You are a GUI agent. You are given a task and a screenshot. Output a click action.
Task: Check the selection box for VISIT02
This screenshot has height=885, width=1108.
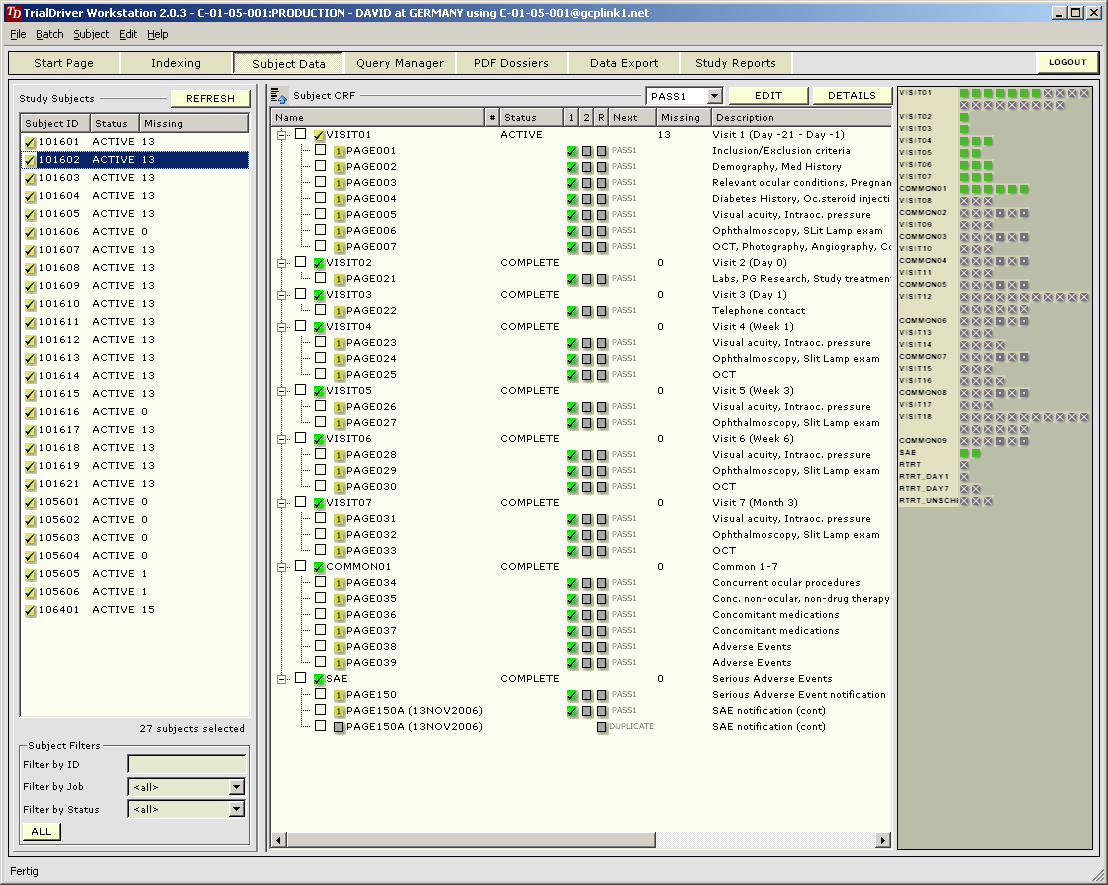pos(300,262)
